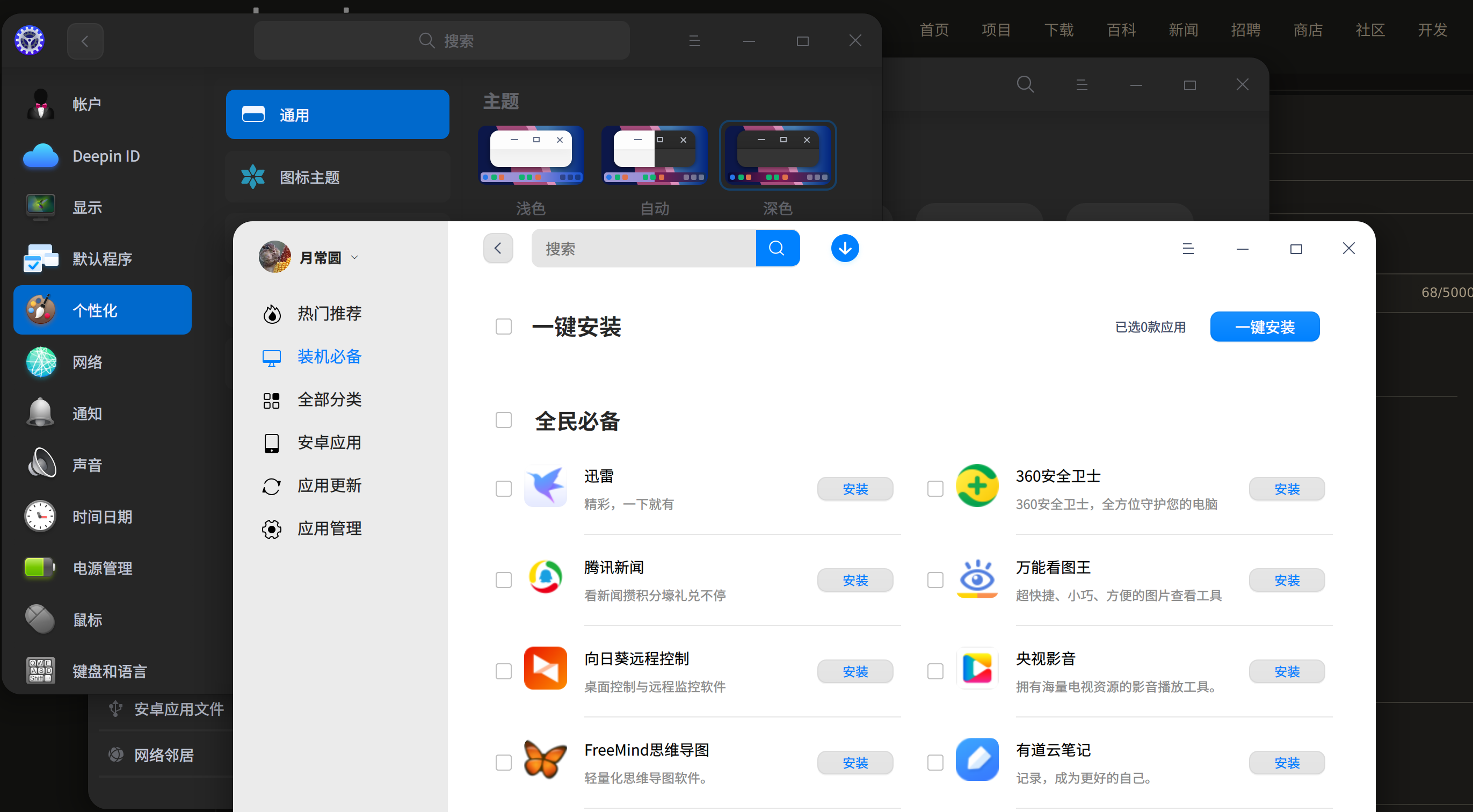This screenshot has width=1473, height=812.
Task: Open the 迅雷 app icon
Action: pyautogui.click(x=545, y=487)
